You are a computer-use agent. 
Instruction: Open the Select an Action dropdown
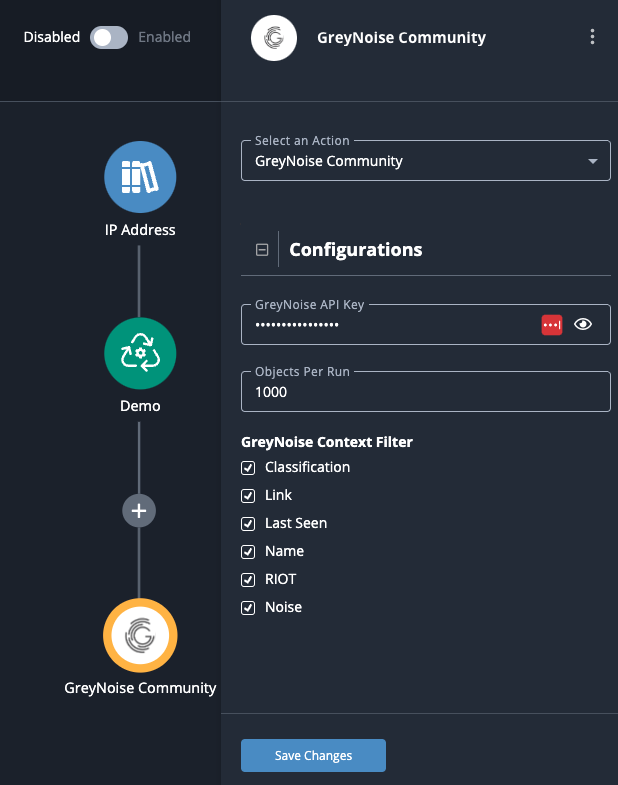coord(426,161)
